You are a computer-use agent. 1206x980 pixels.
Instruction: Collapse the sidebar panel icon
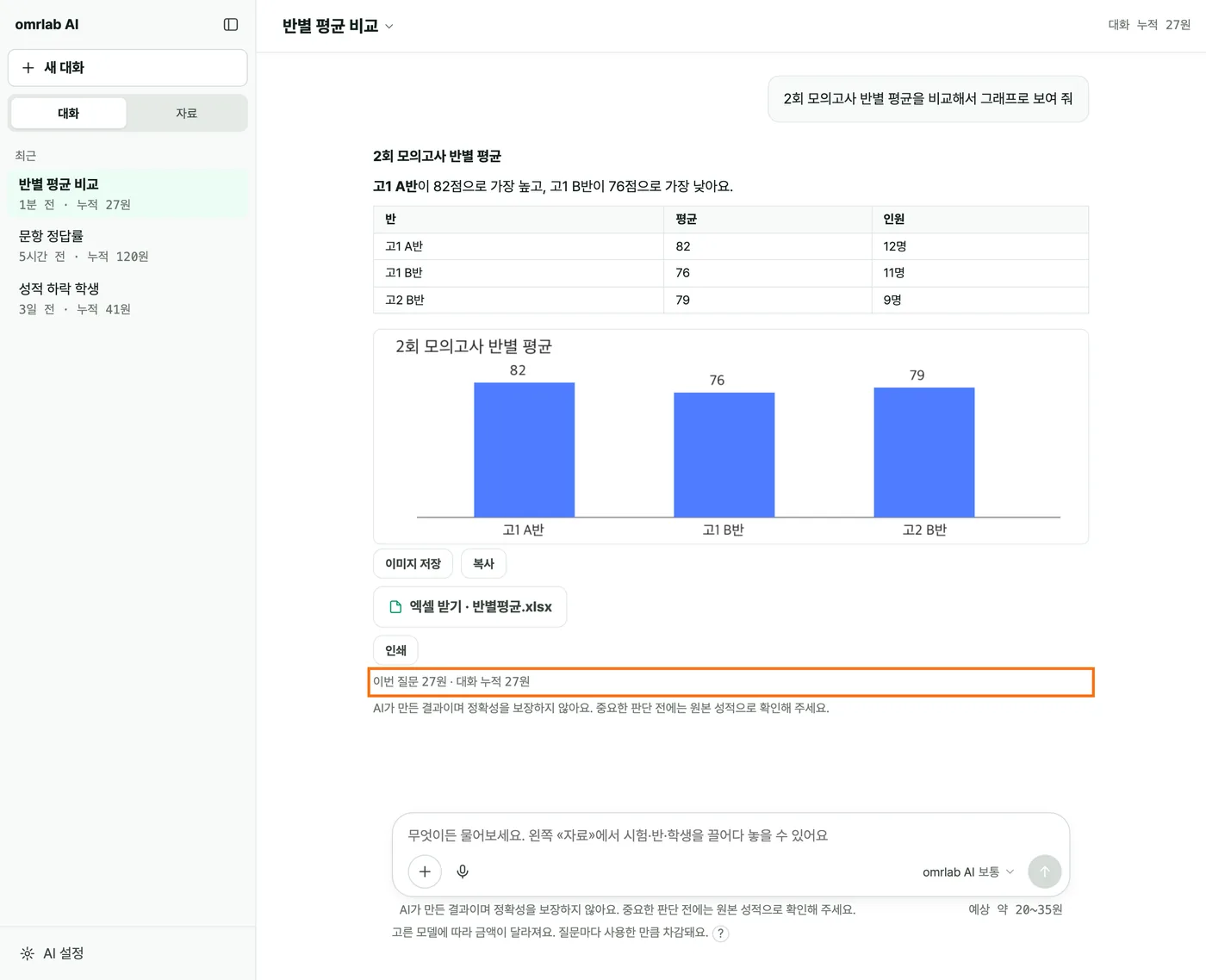tap(231, 25)
